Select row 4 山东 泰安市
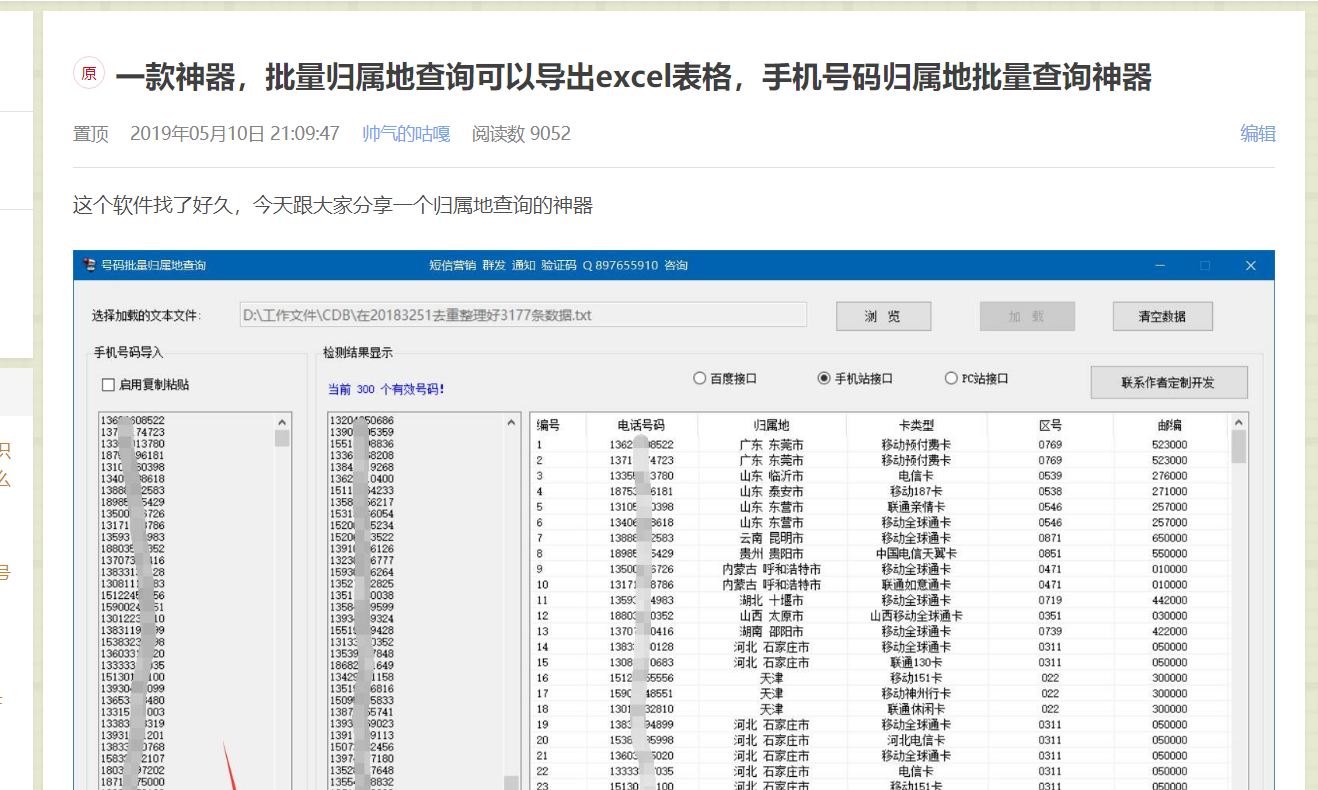 pyautogui.click(x=880, y=491)
